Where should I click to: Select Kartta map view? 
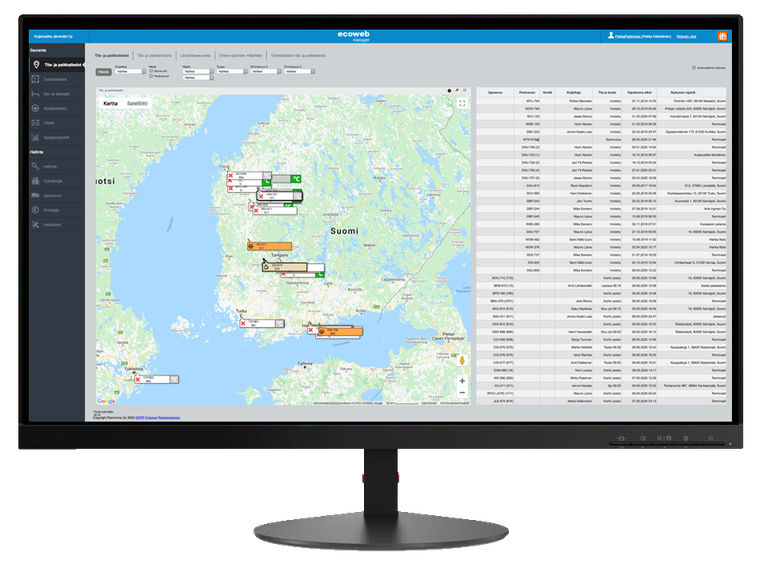pos(111,104)
